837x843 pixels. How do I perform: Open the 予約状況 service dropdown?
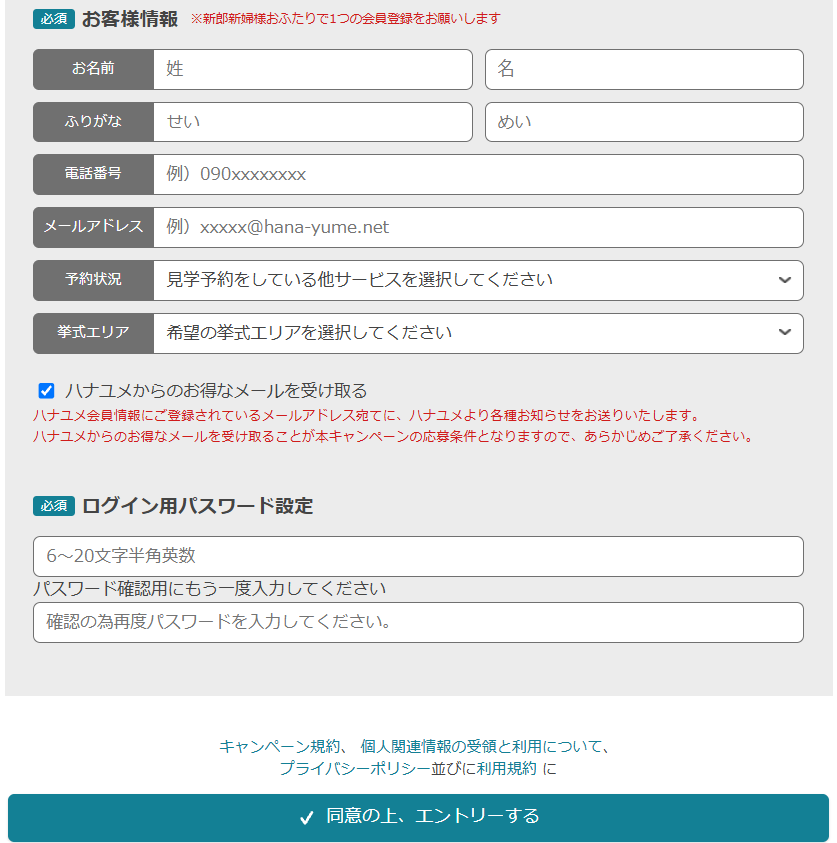coord(478,280)
